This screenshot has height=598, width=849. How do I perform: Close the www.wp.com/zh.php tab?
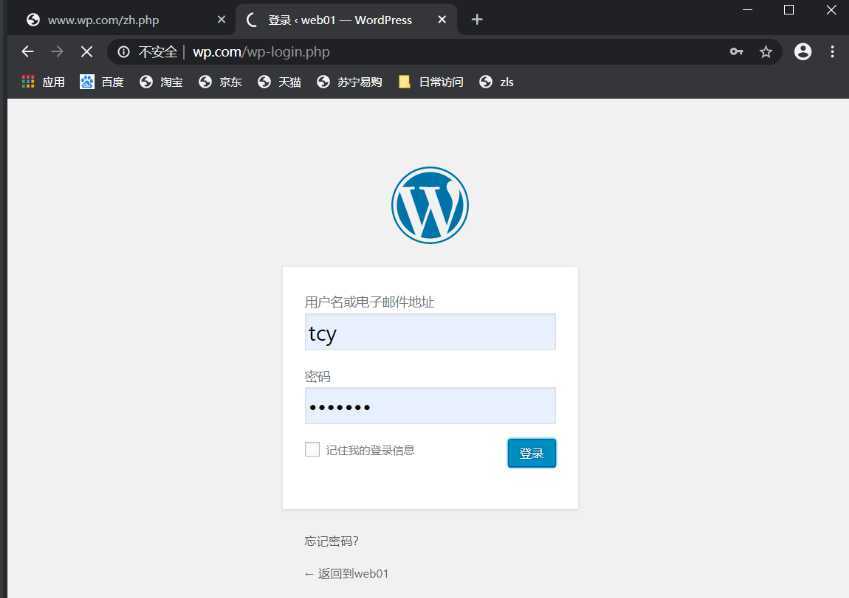(221, 20)
